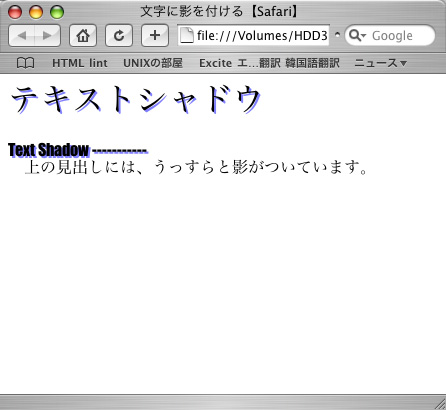This screenshot has width=446, height=410.
Task: Click the SnapBack arrow beside address field
Action: click(337, 34)
